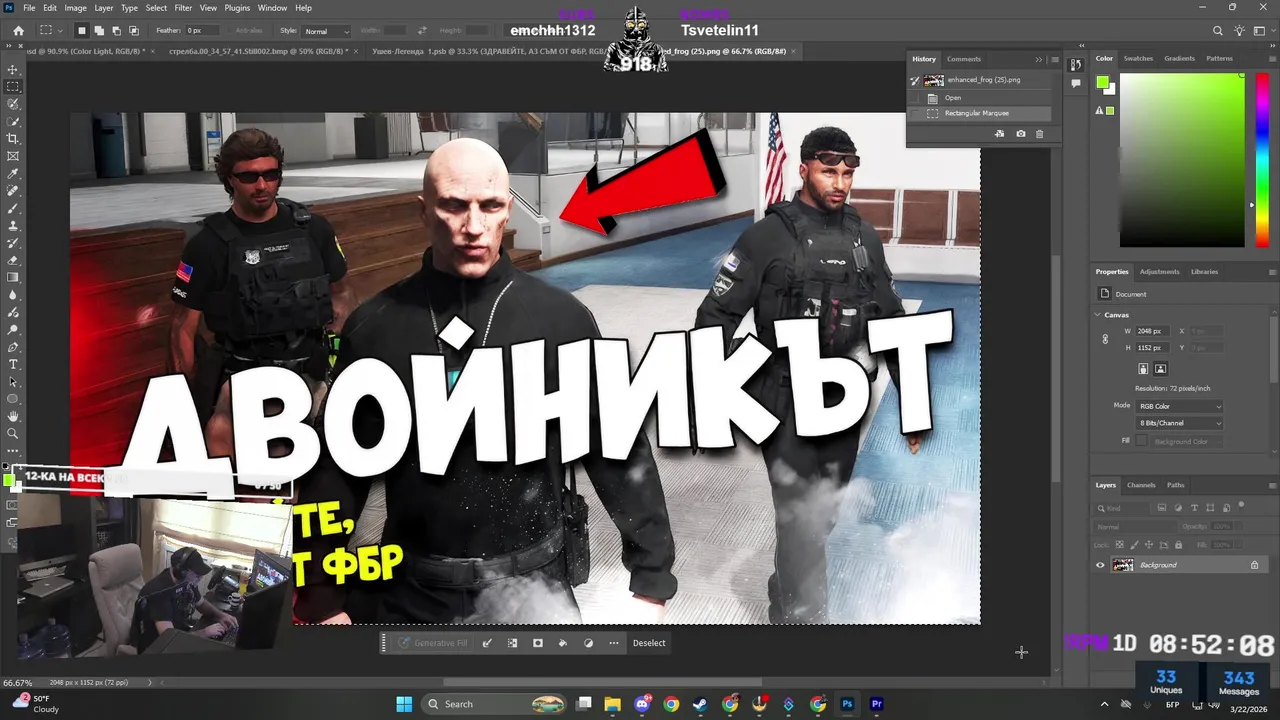Open the Style dropdown set to Normal
Image resolution: width=1280 pixels, height=720 pixels.
click(x=326, y=31)
